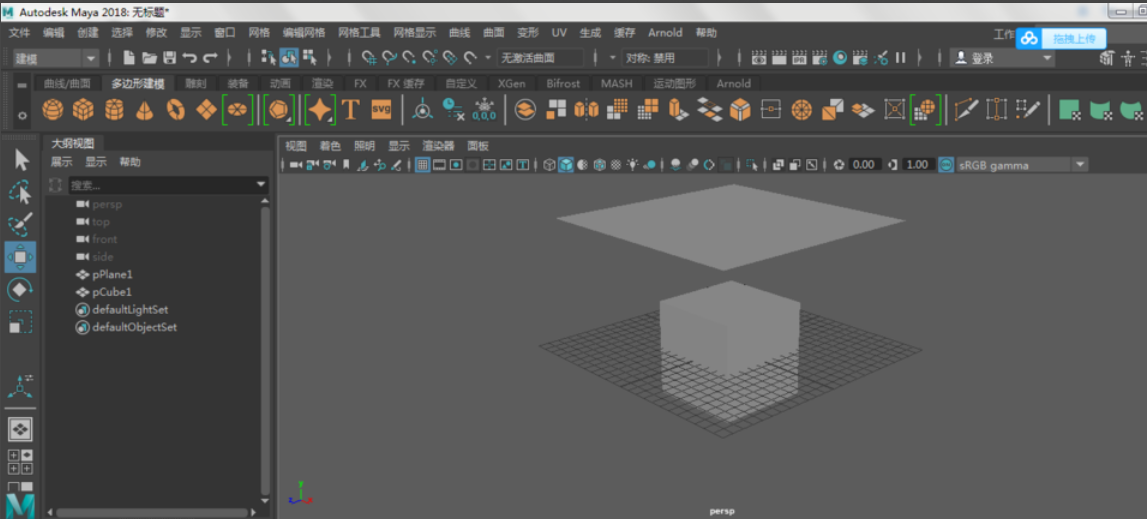Open the Arnold menu in menu bar

(665, 33)
